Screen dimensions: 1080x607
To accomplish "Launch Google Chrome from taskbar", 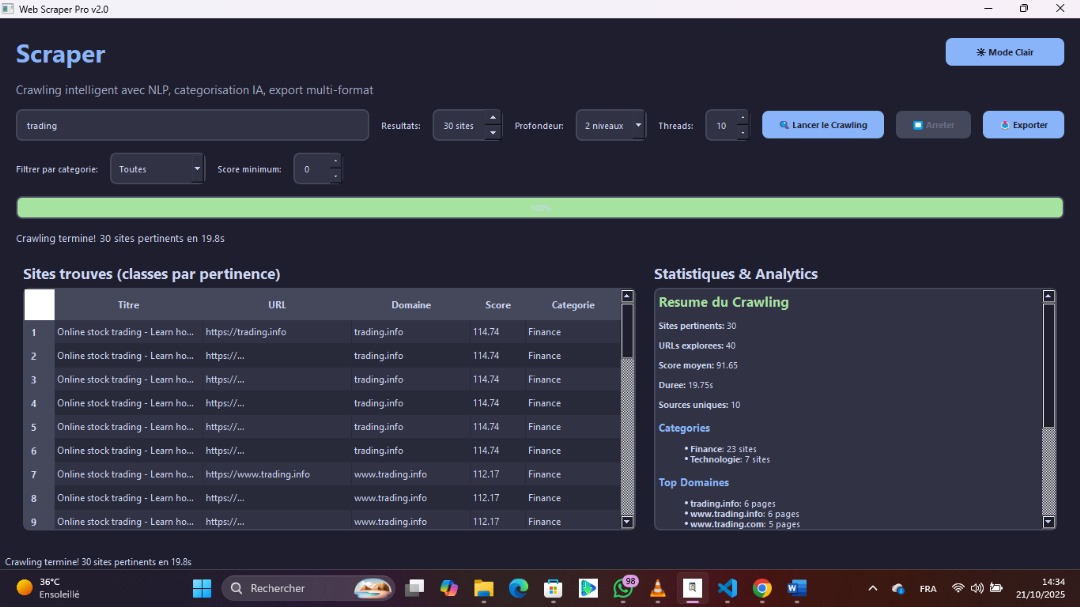I will (762, 588).
